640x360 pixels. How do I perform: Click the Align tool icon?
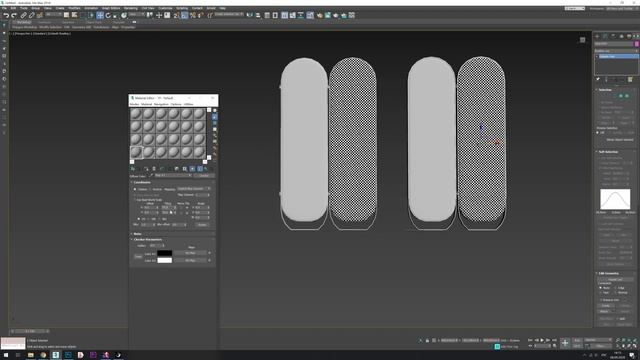[x=258, y=15]
